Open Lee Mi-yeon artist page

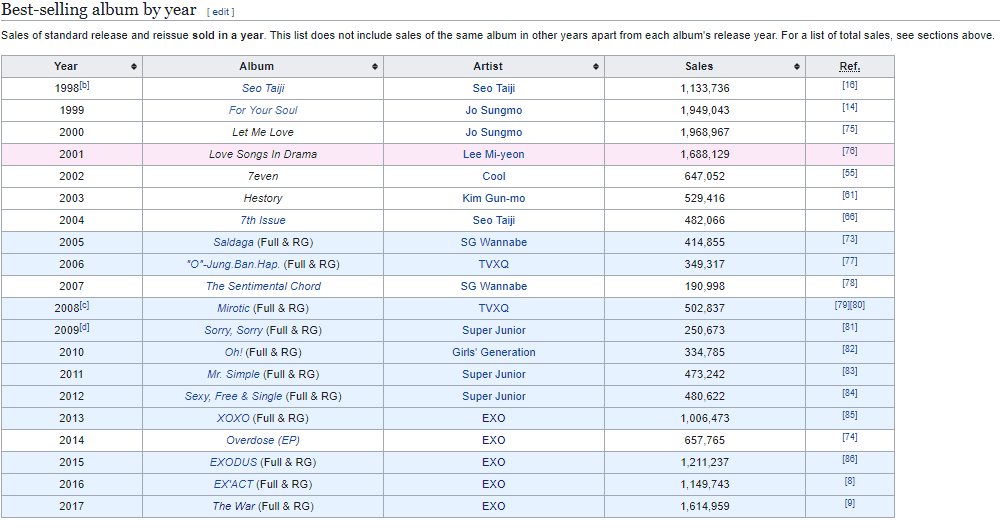click(494, 154)
